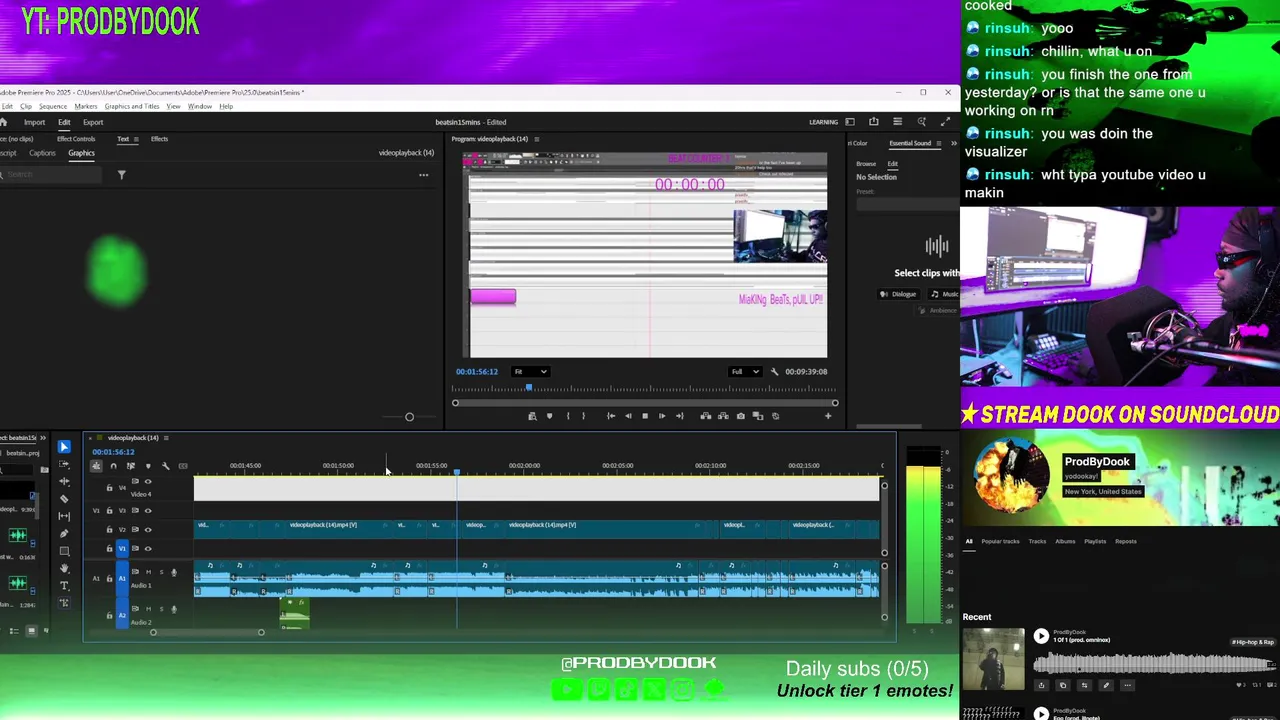
Task: Open the Graphics and Titles menu
Action: coord(132,106)
